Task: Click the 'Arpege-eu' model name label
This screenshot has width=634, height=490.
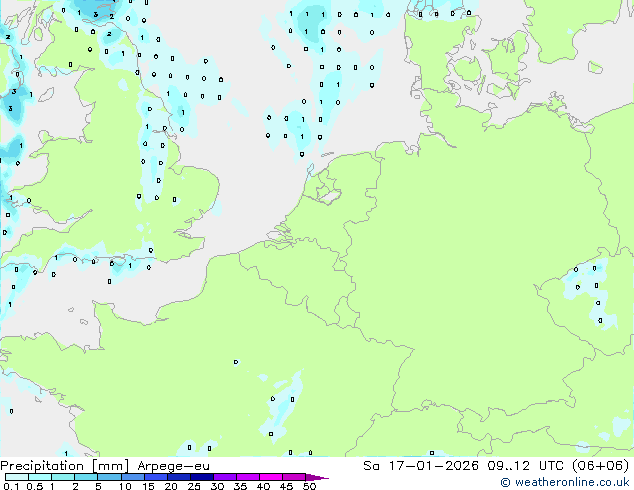Action: 173,467
